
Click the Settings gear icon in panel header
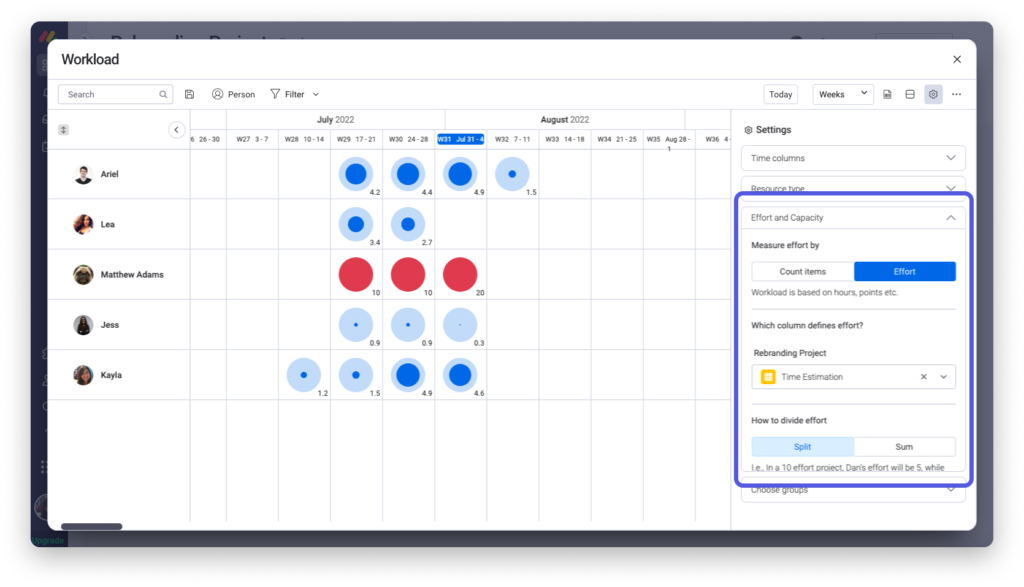(x=748, y=130)
